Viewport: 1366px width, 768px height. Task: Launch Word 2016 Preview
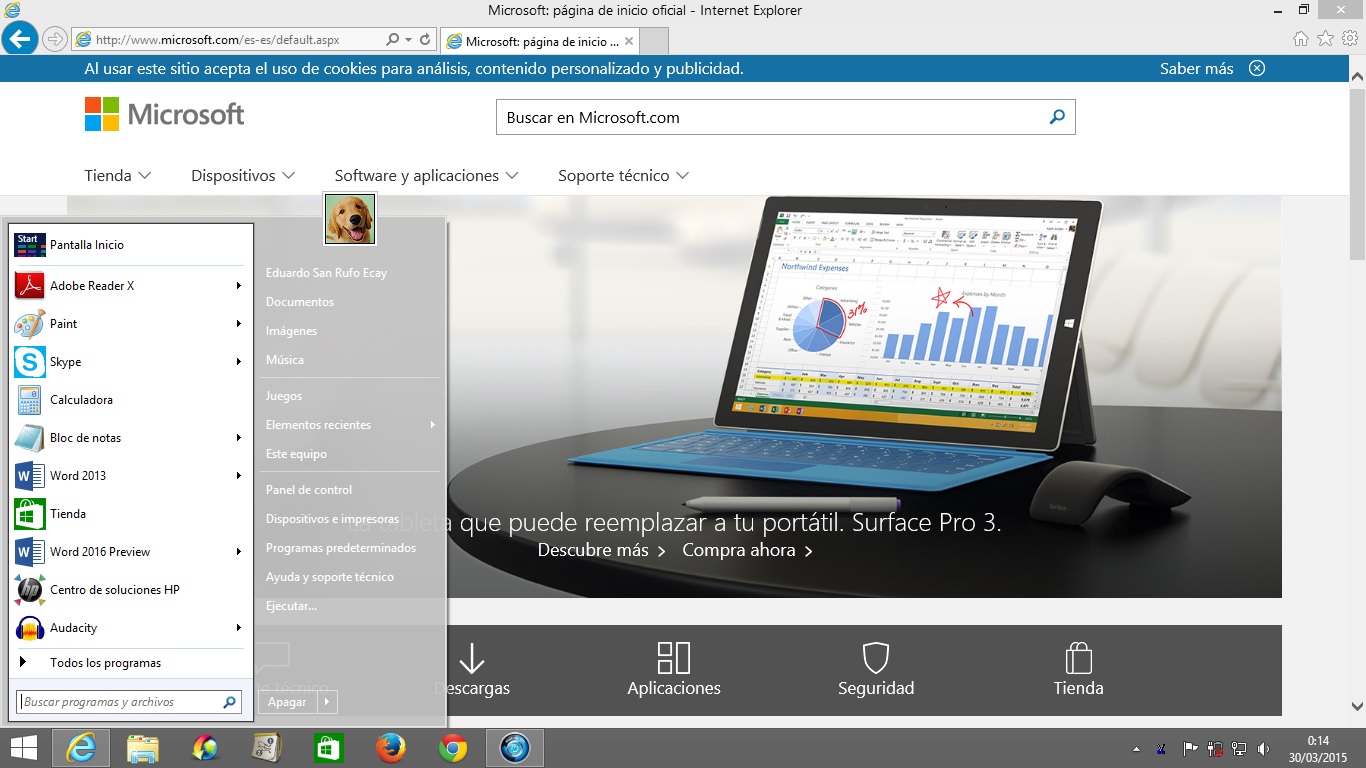(x=130, y=552)
